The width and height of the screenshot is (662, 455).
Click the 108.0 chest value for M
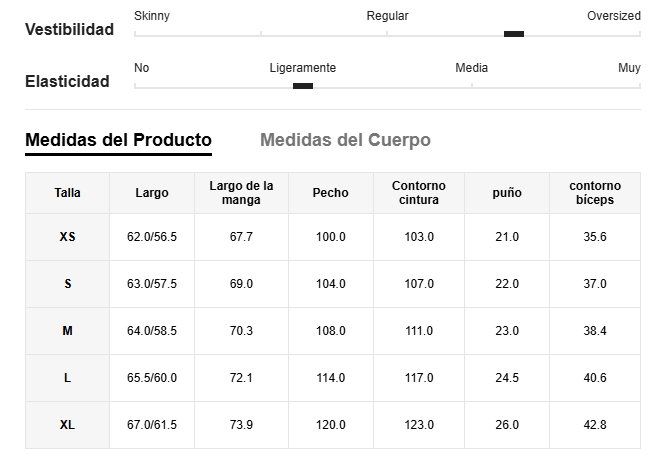coord(331,330)
